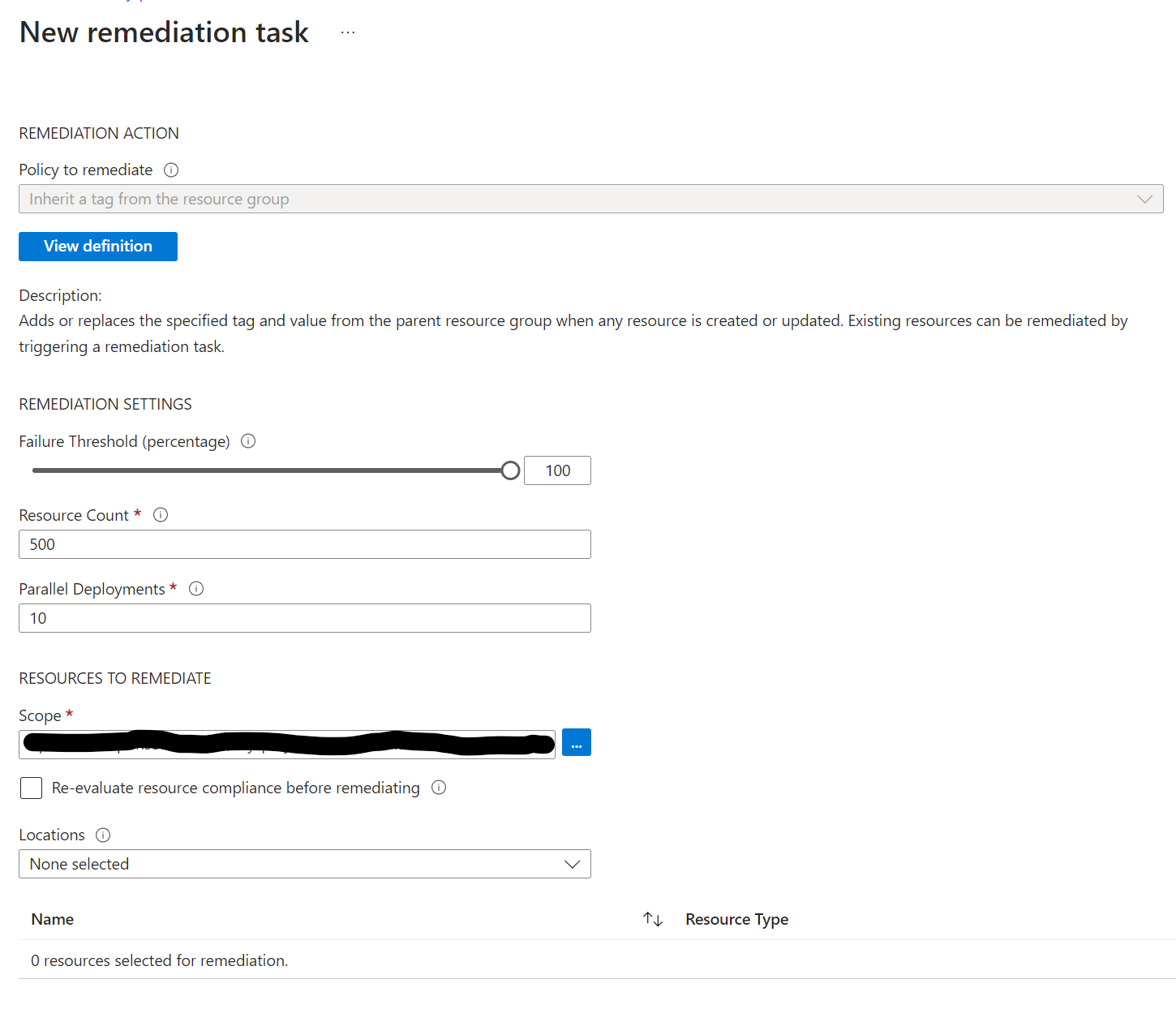Click info icon next to Locations label
The width and height of the screenshot is (1176, 1035).
[103, 835]
